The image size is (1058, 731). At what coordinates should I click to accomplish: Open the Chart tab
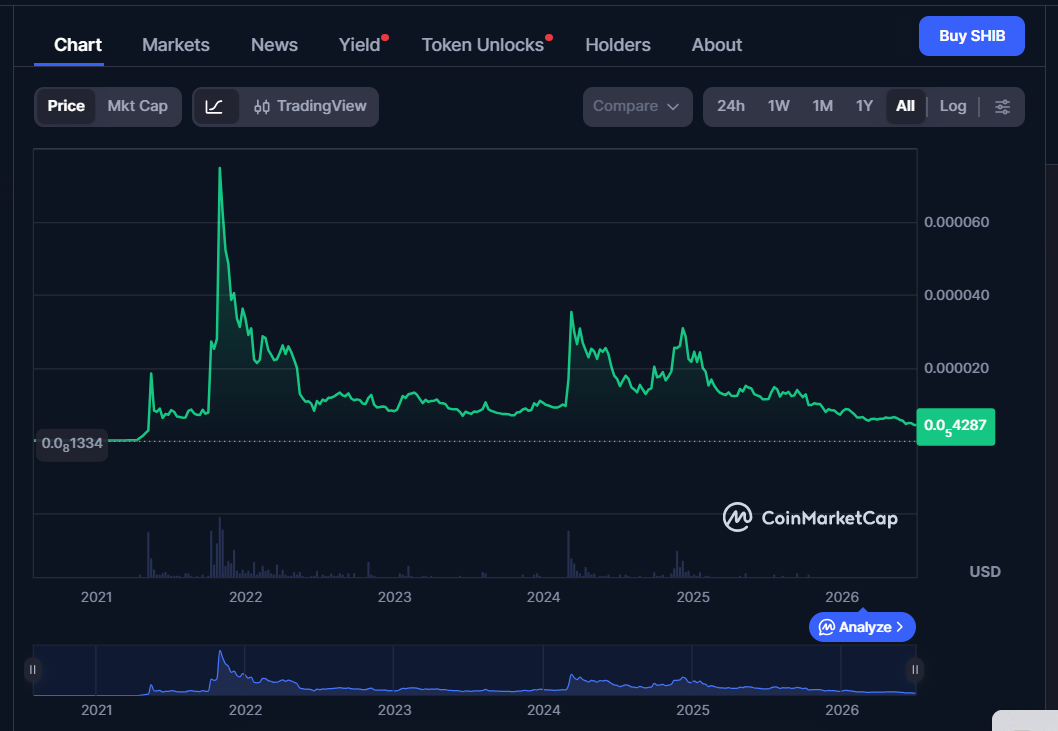coord(78,45)
